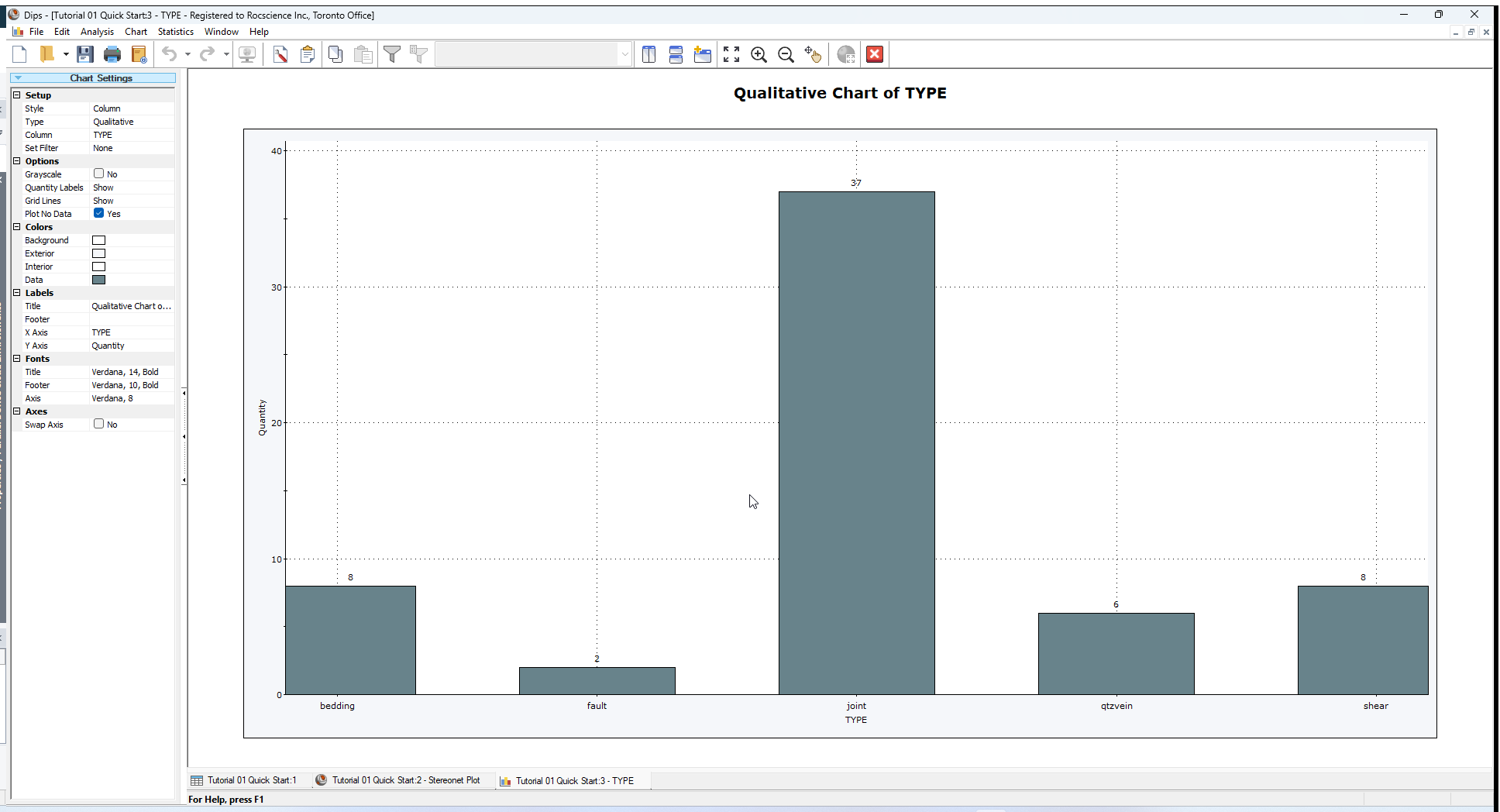Open the data Filter tool
Screen dimensions: 1500x812
coord(393,54)
